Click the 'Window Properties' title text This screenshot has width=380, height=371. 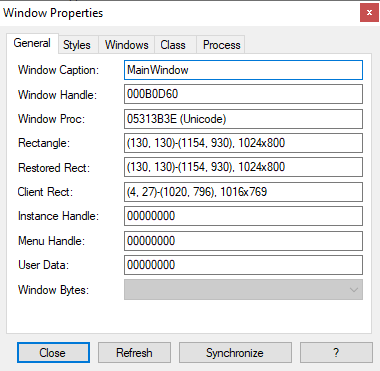pyautogui.click(x=53, y=13)
